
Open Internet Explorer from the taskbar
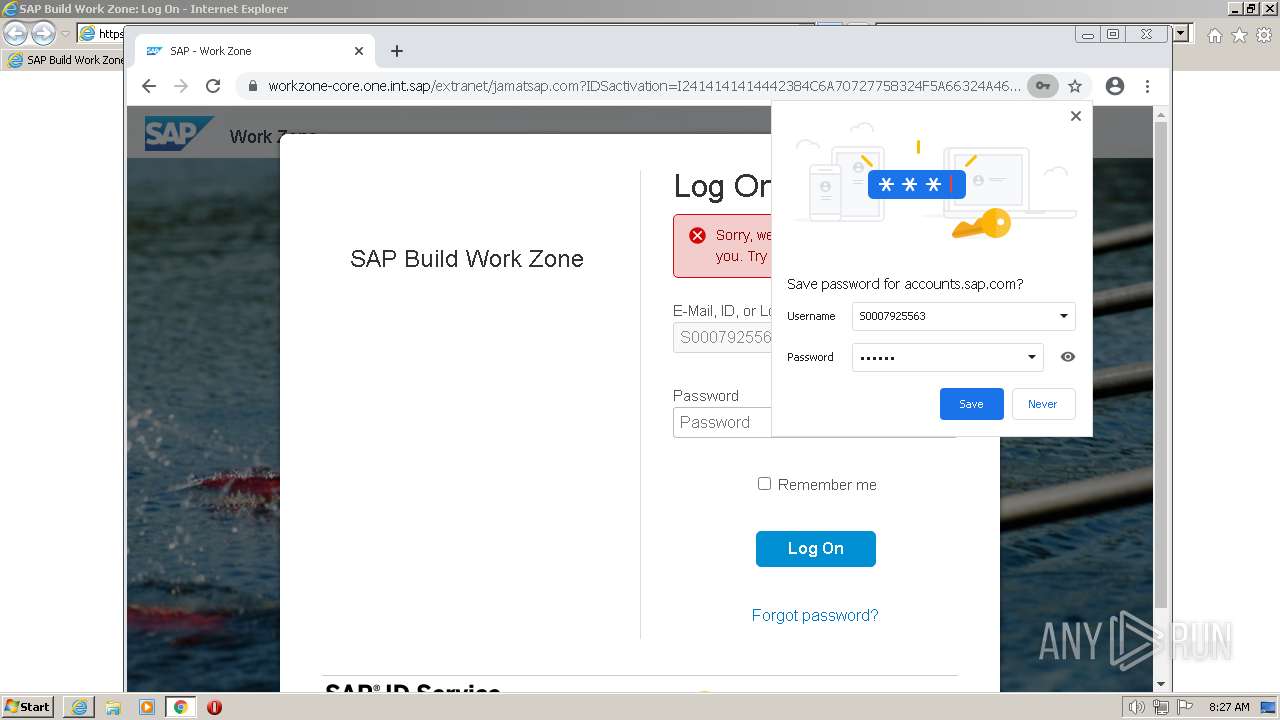tap(79, 707)
